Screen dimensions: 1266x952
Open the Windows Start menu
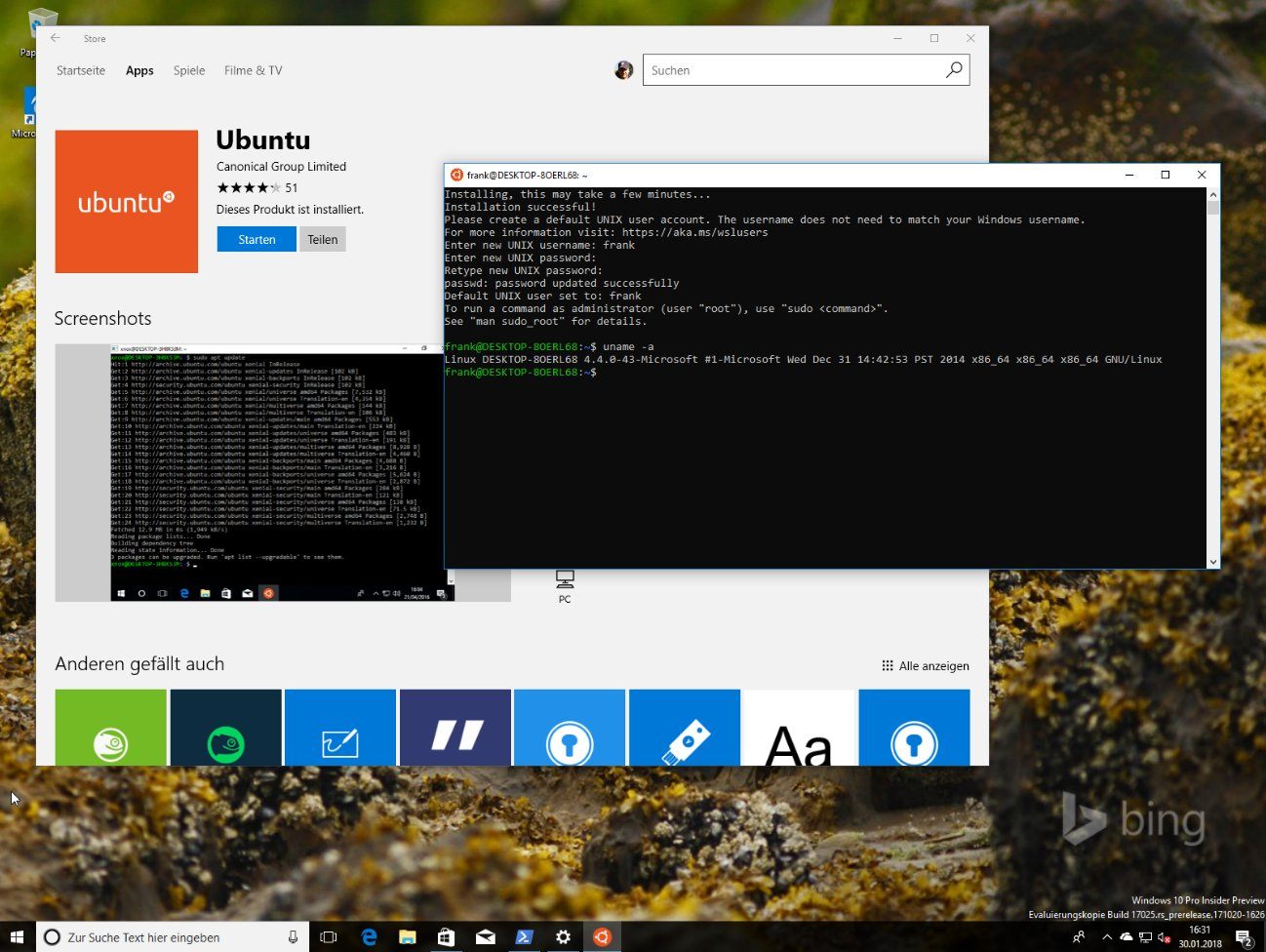[x=18, y=937]
